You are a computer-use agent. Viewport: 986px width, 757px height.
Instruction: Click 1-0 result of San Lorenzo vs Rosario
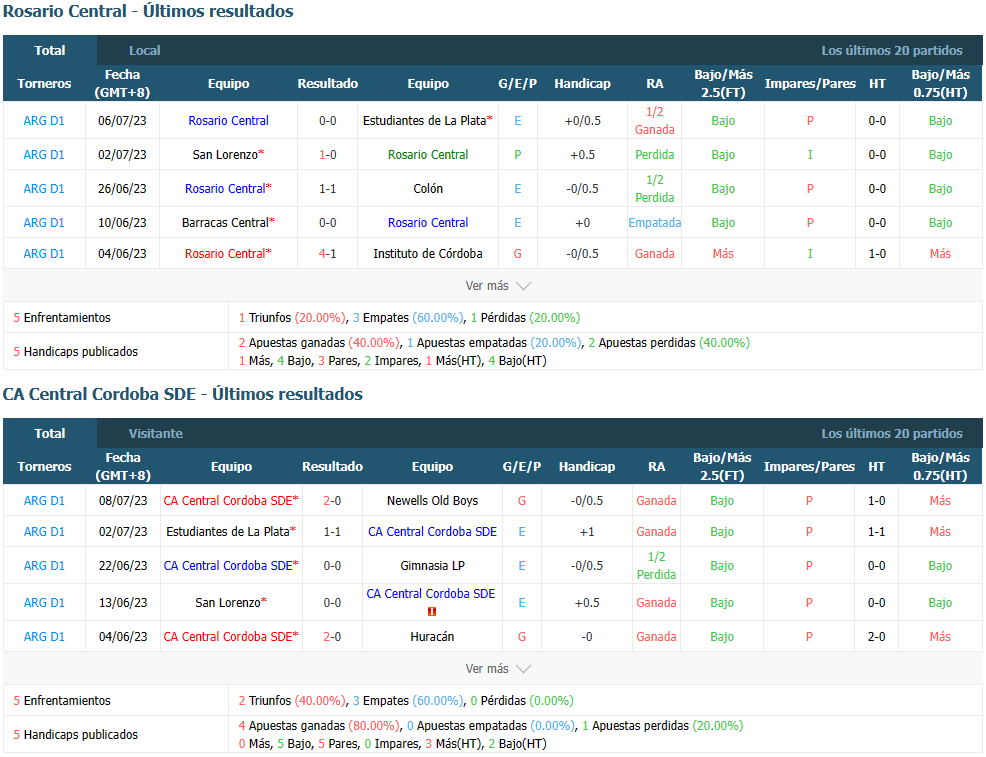click(328, 155)
